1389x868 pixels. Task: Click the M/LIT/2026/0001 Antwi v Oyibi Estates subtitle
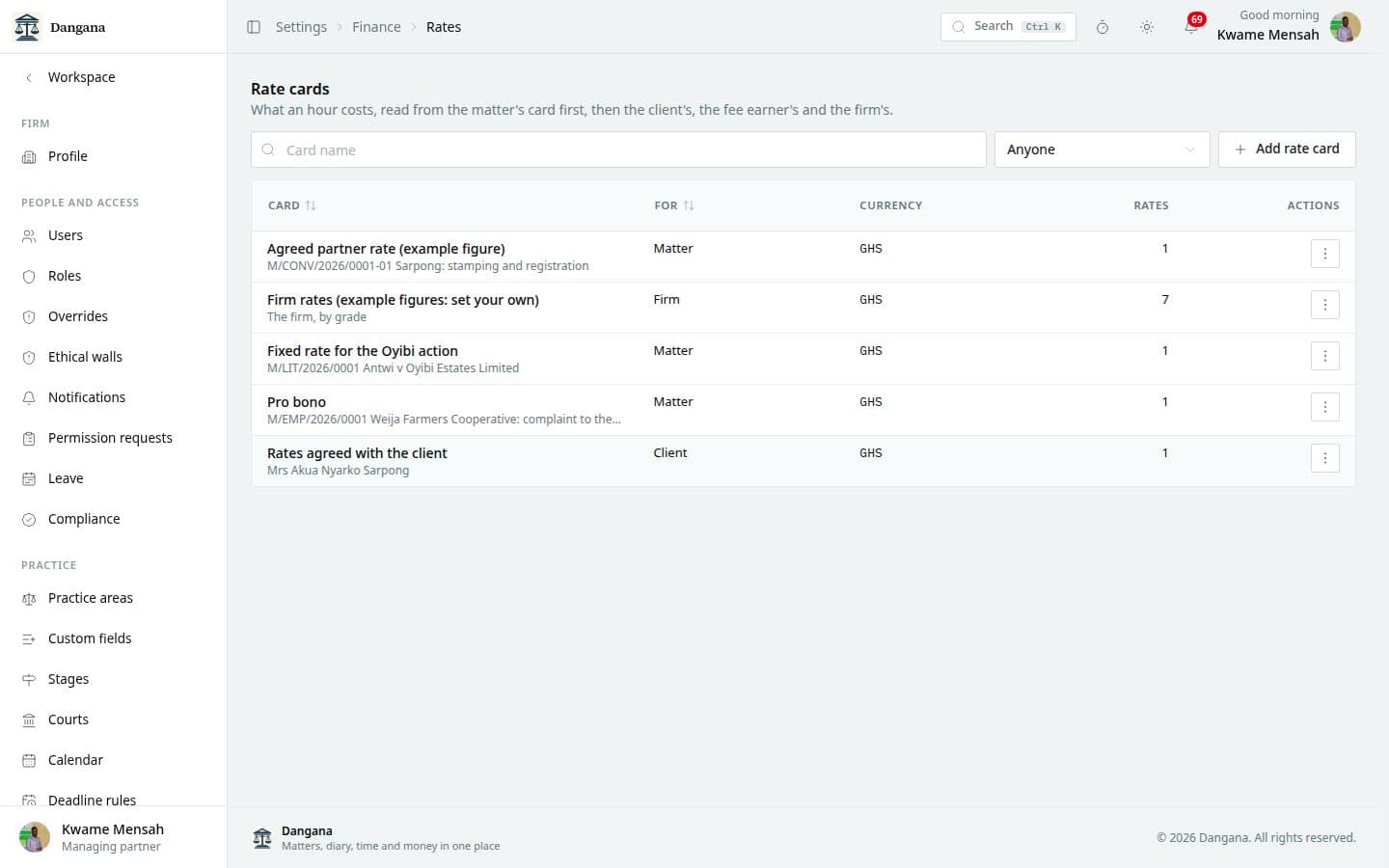coord(393,368)
